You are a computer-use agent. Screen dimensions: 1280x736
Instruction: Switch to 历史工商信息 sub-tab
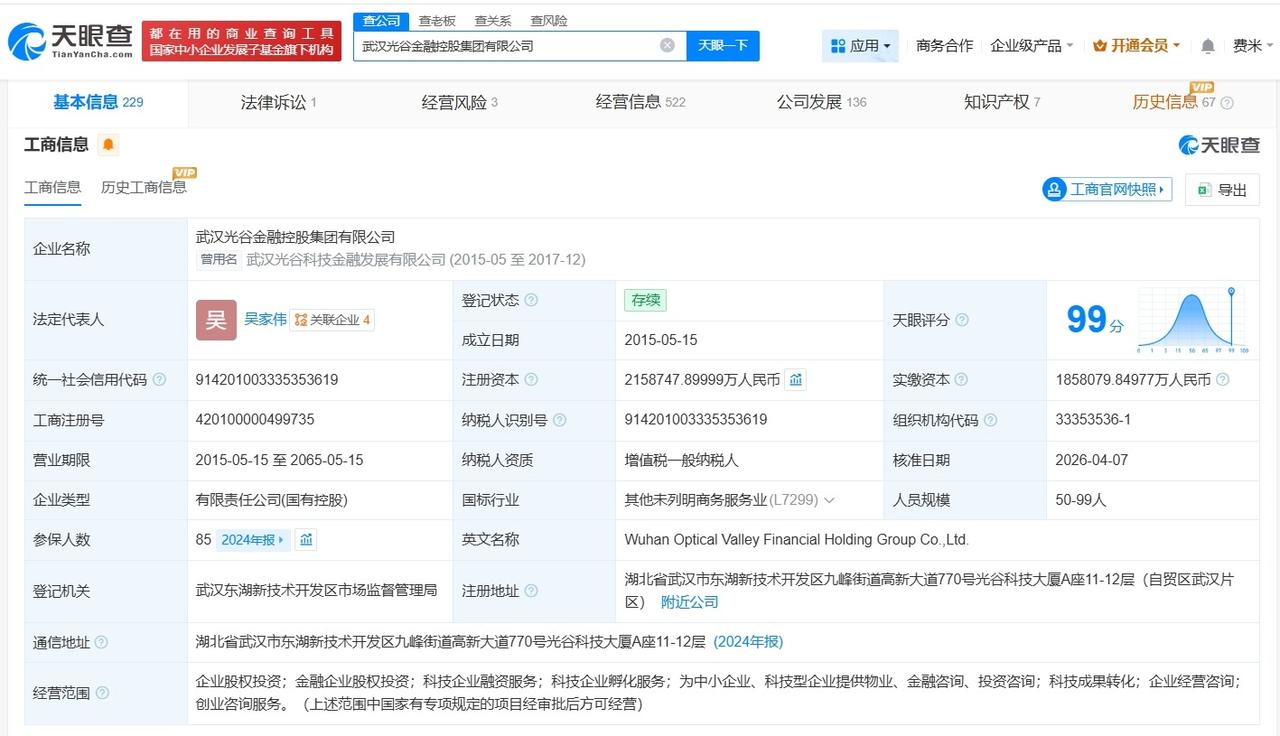coord(143,188)
